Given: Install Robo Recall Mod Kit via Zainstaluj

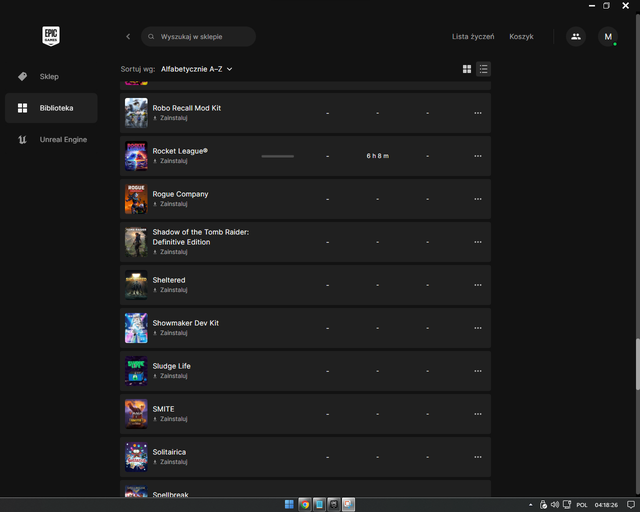Looking at the screenshot, I should click(x=170, y=118).
